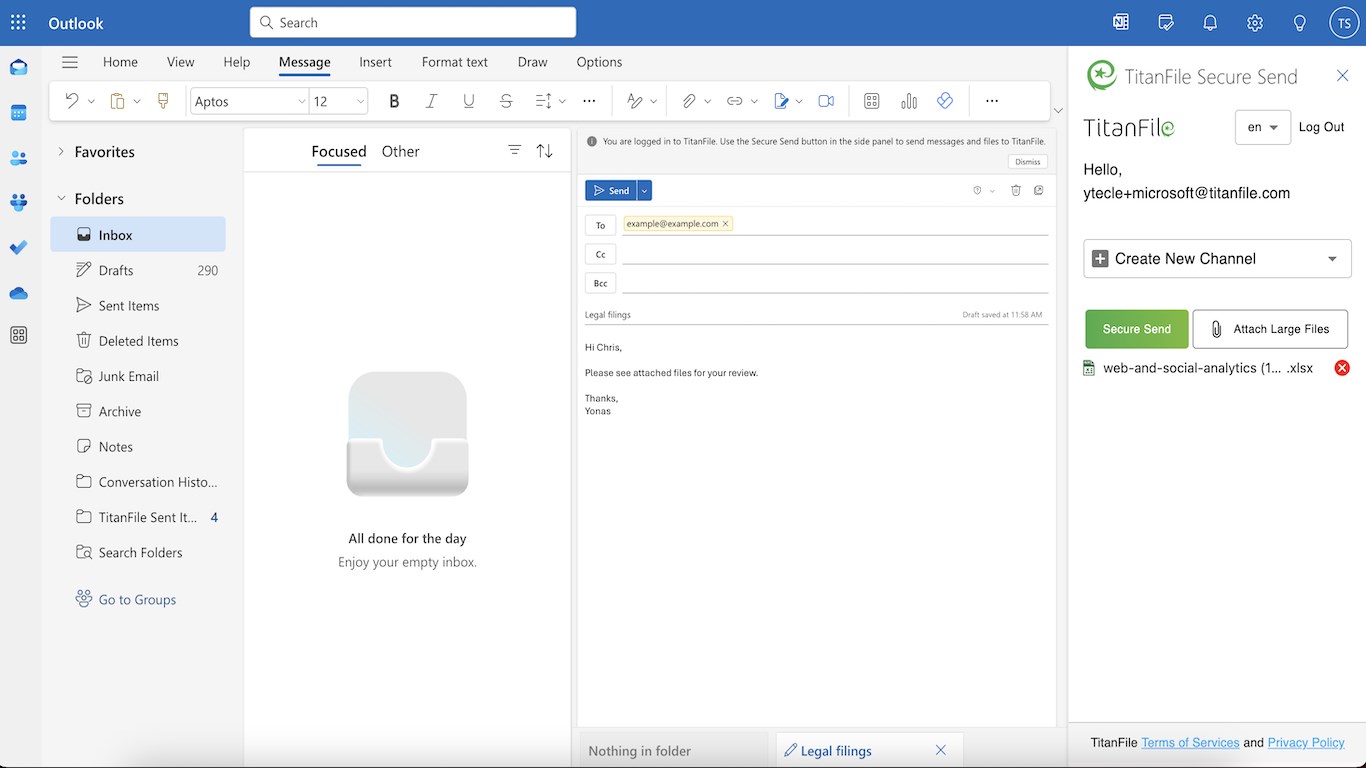Open Calendar from the left app rail
The height and width of the screenshot is (768, 1366).
18,112
